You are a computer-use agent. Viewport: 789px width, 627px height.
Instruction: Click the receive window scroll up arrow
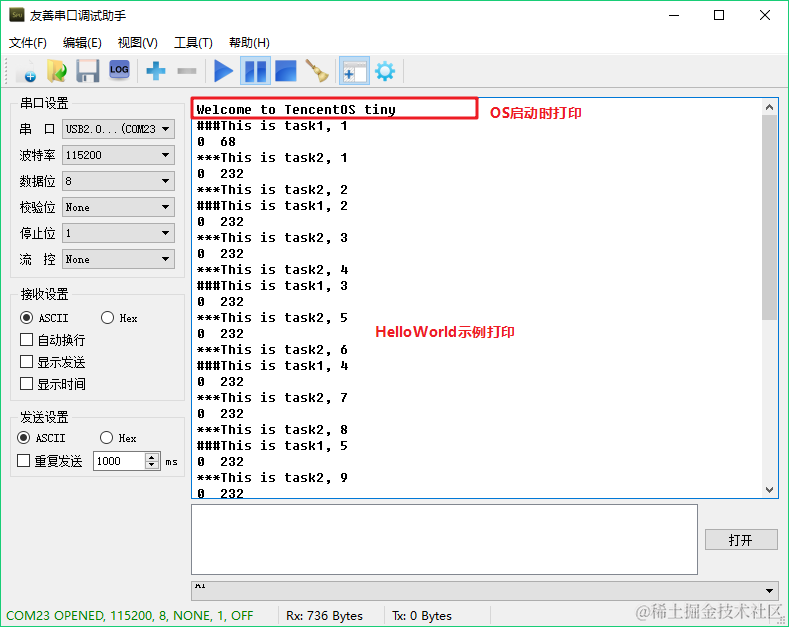(769, 107)
